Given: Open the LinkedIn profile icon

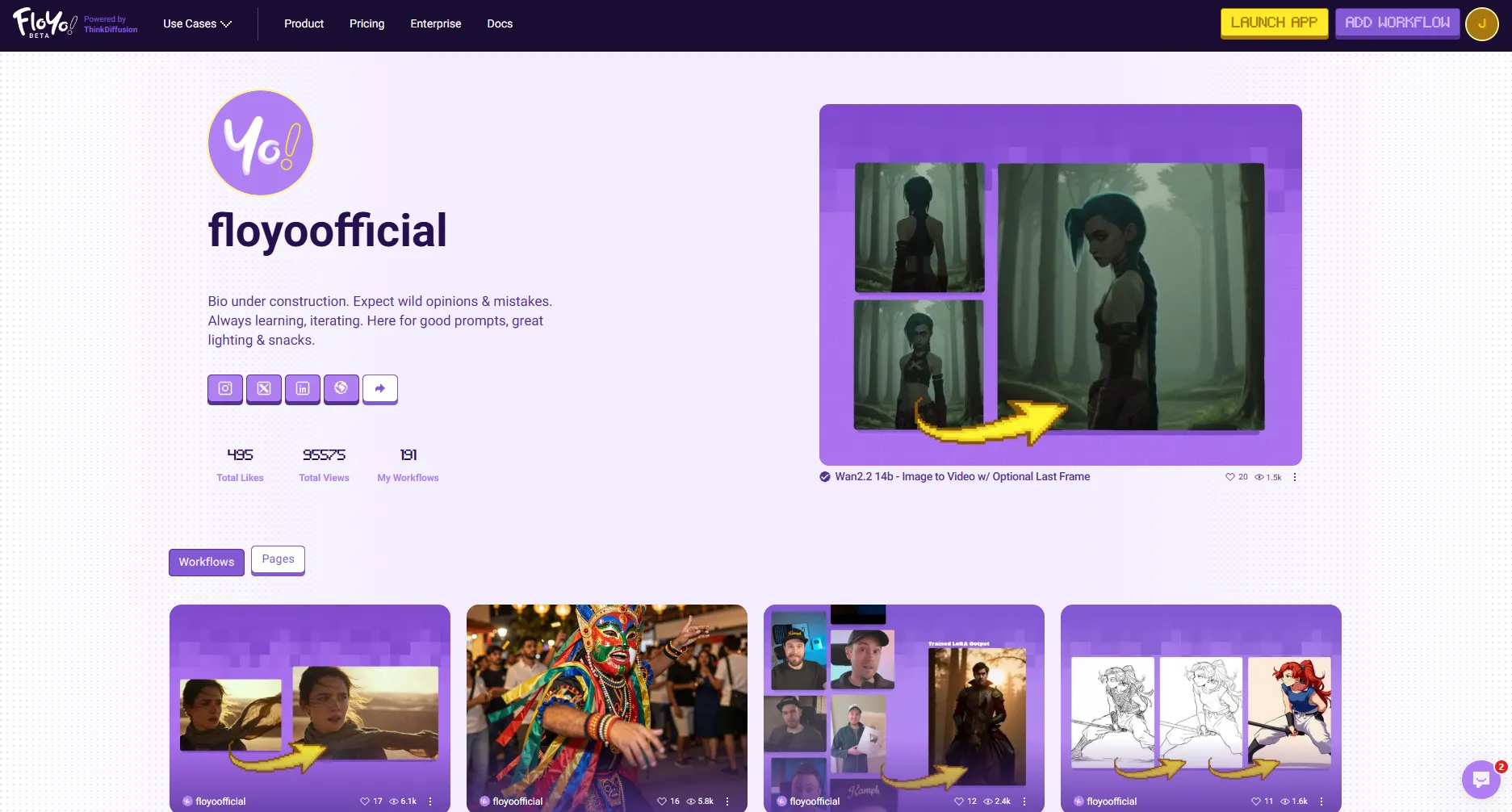Looking at the screenshot, I should [303, 388].
